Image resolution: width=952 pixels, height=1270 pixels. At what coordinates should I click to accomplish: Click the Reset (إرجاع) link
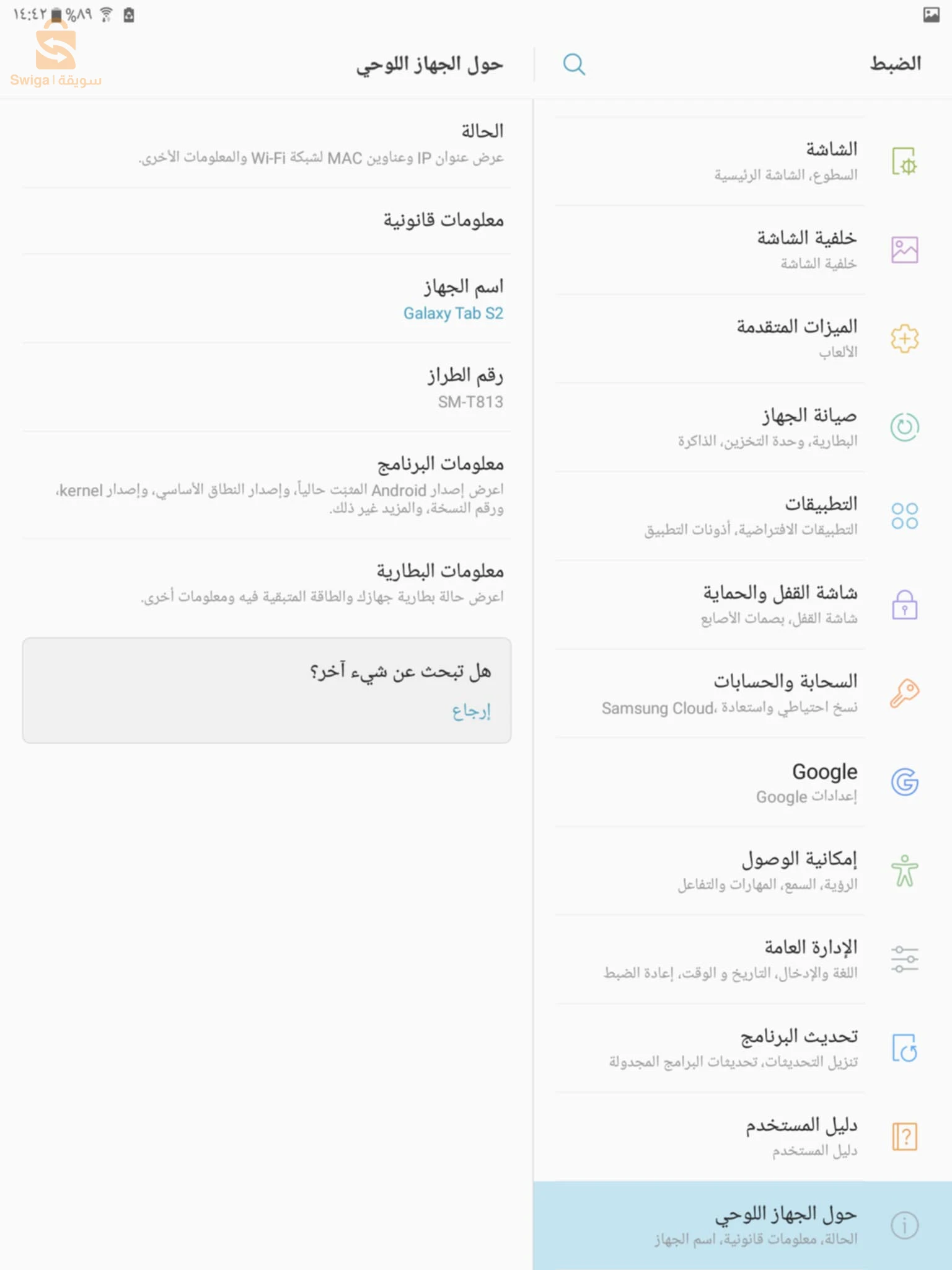tap(471, 711)
